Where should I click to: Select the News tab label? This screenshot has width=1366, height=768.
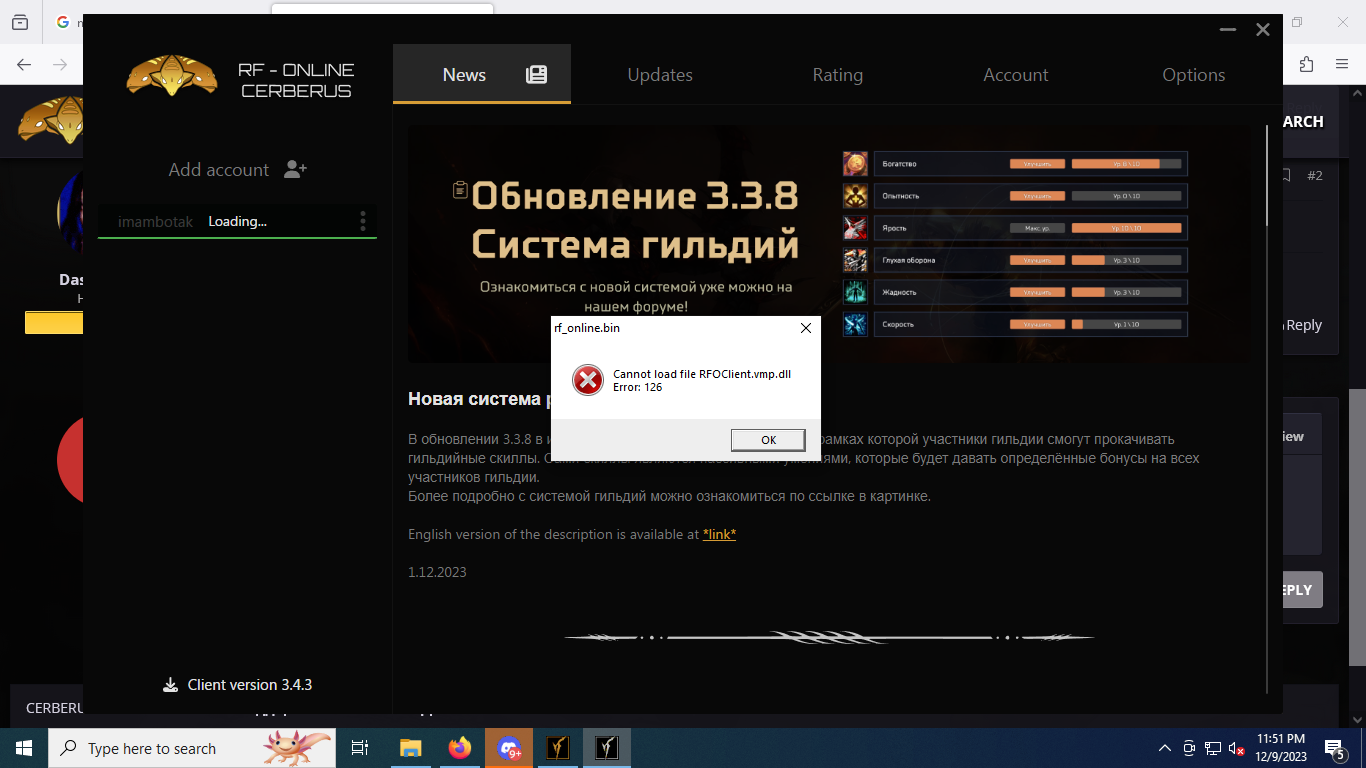[x=464, y=75]
